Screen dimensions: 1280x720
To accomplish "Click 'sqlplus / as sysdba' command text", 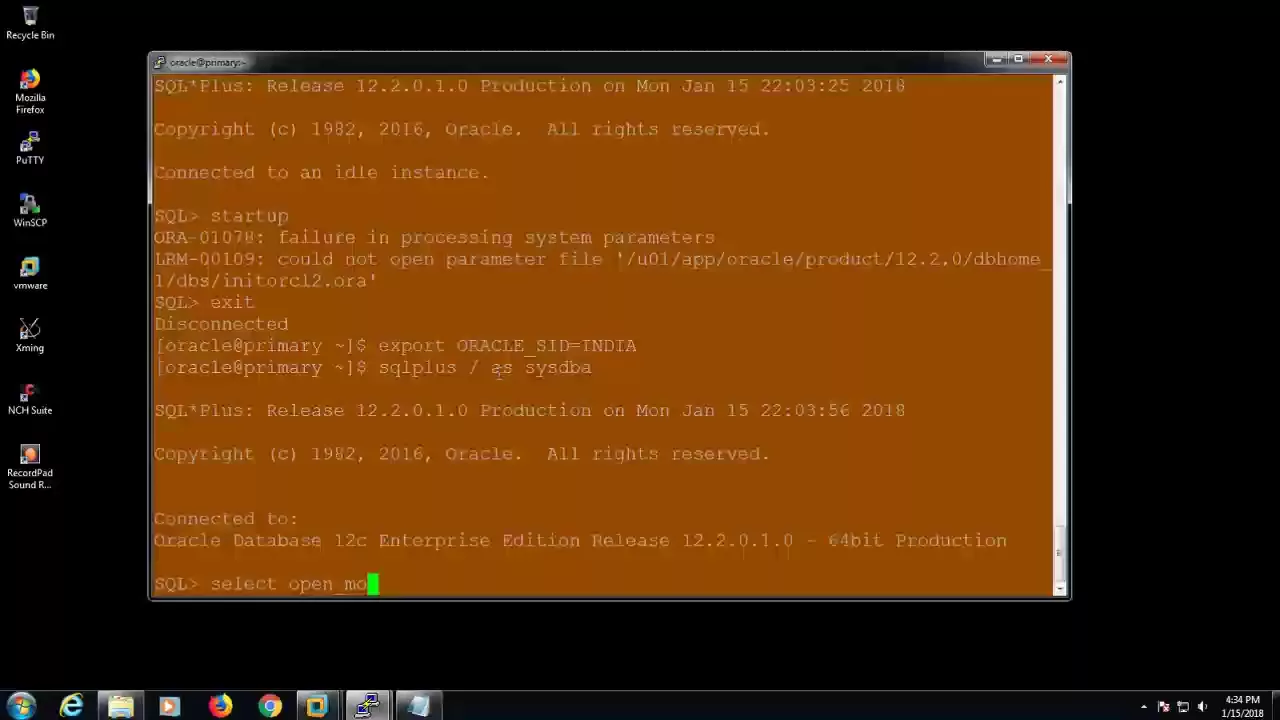I will pyautogui.click(x=485, y=368).
